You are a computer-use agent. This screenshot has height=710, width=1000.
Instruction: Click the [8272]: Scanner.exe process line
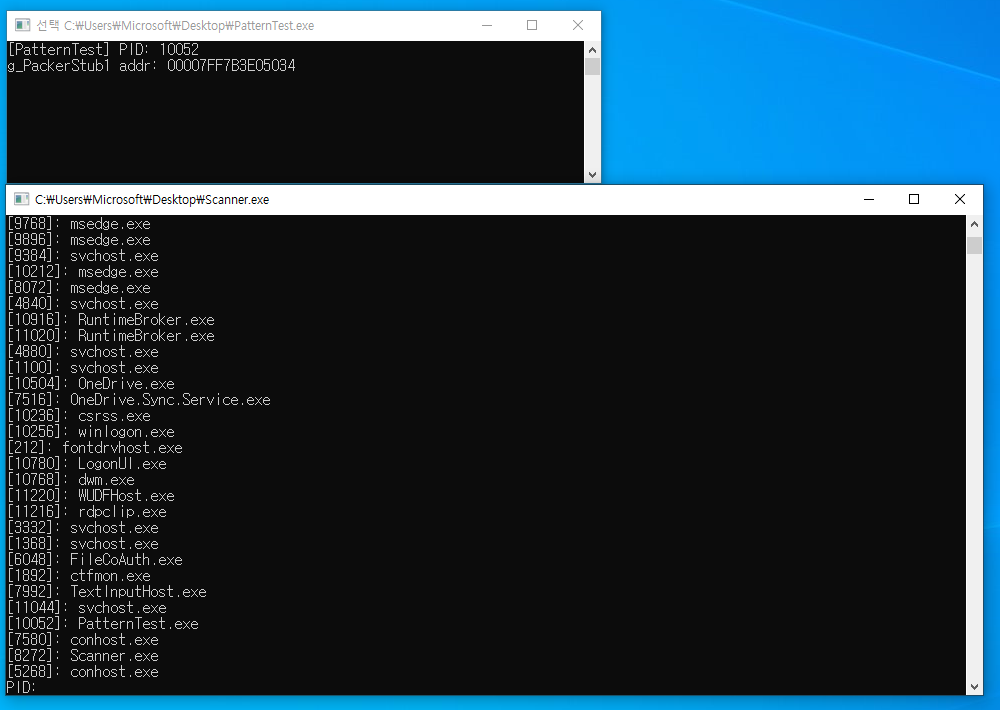pyautogui.click(x=83, y=656)
